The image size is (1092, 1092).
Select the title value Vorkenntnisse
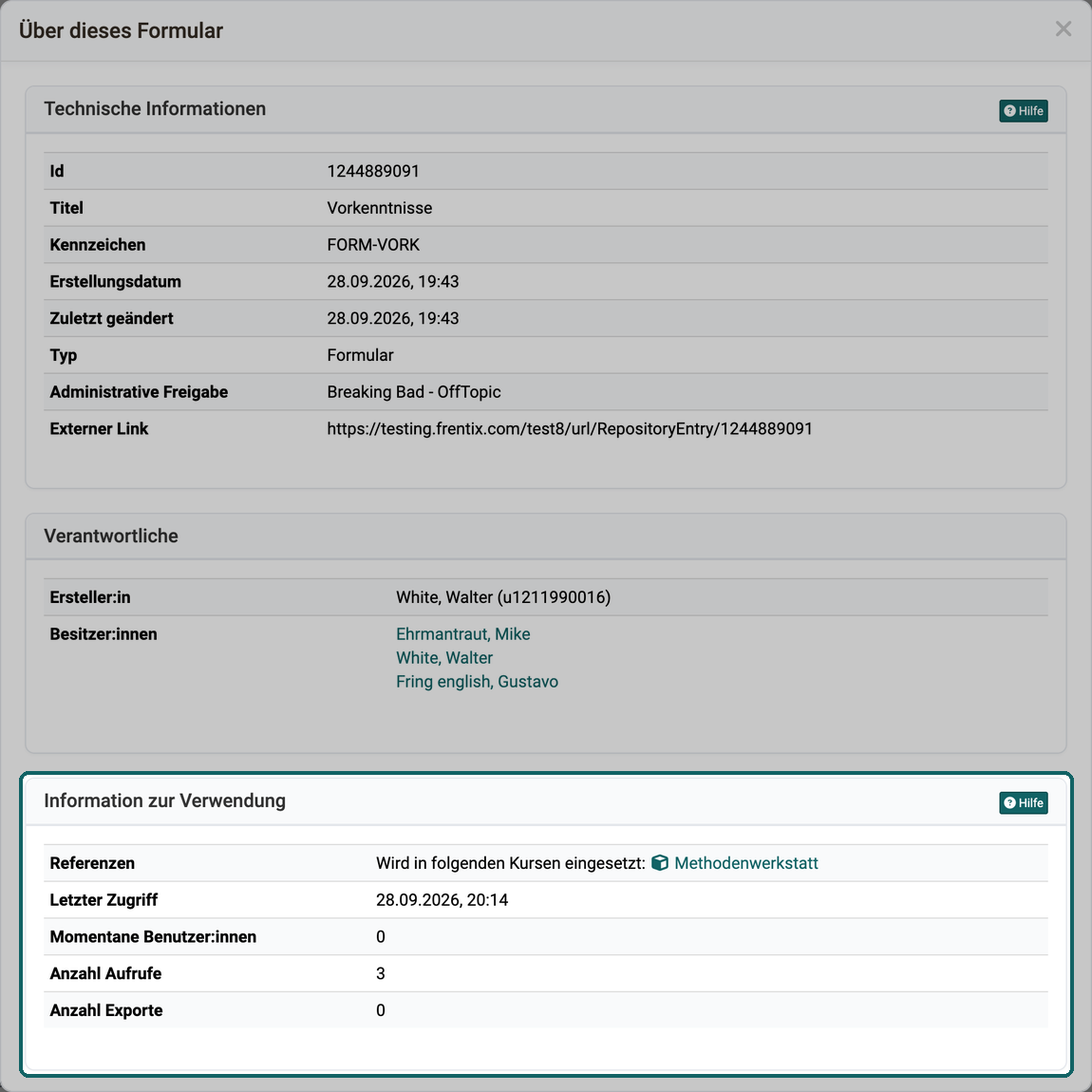pos(380,208)
